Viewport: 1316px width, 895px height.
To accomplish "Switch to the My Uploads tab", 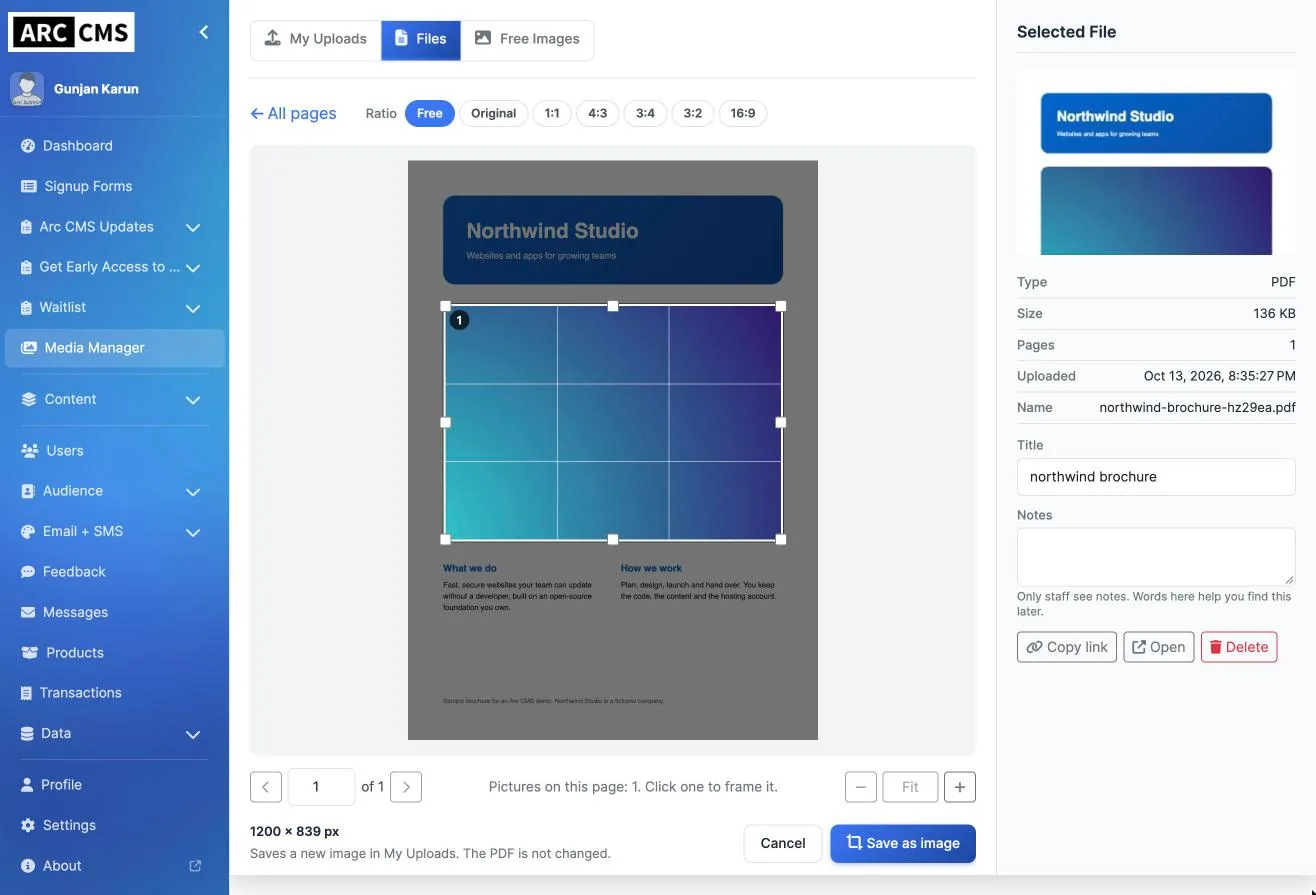I will [x=316, y=40].
